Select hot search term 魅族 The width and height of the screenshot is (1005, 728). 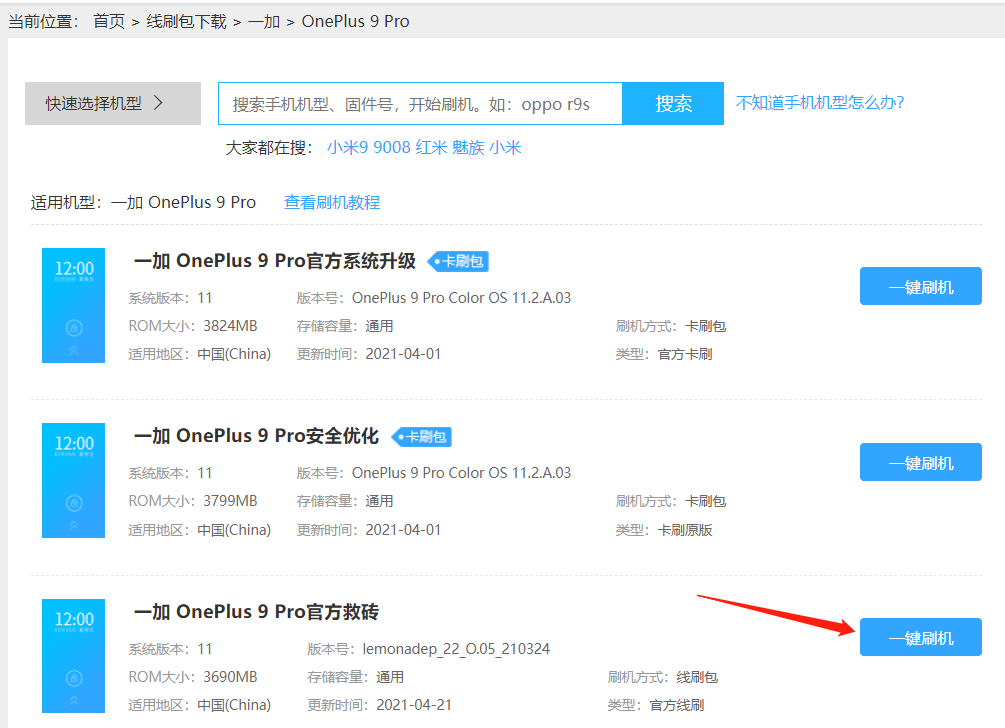click(468, 147)
